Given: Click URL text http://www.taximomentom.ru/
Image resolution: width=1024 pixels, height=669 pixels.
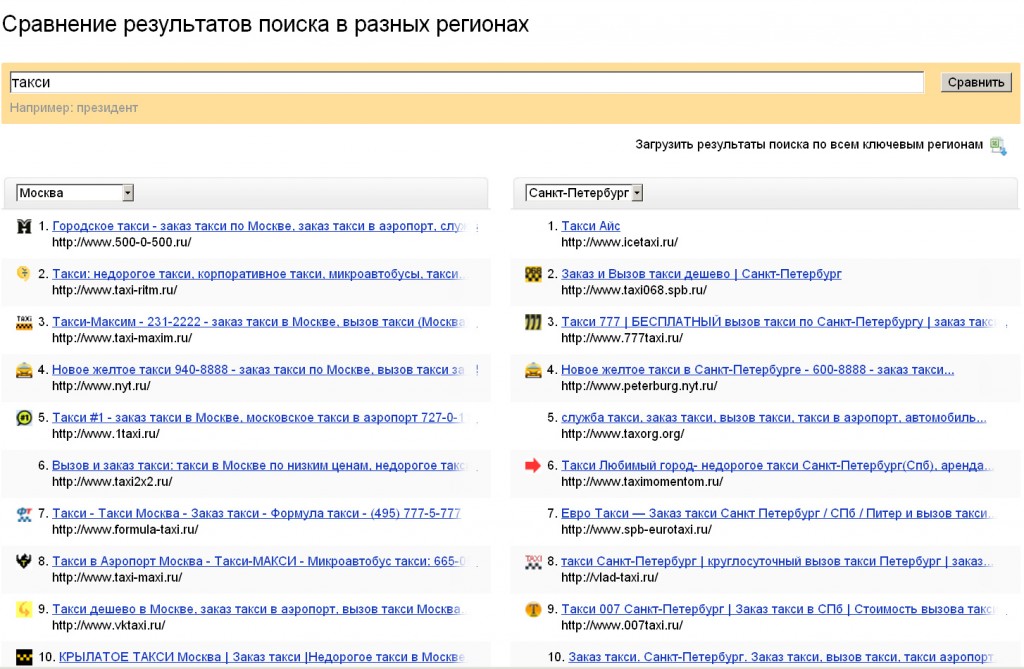Looking at the screenshot, I should (x=642, y=481).
